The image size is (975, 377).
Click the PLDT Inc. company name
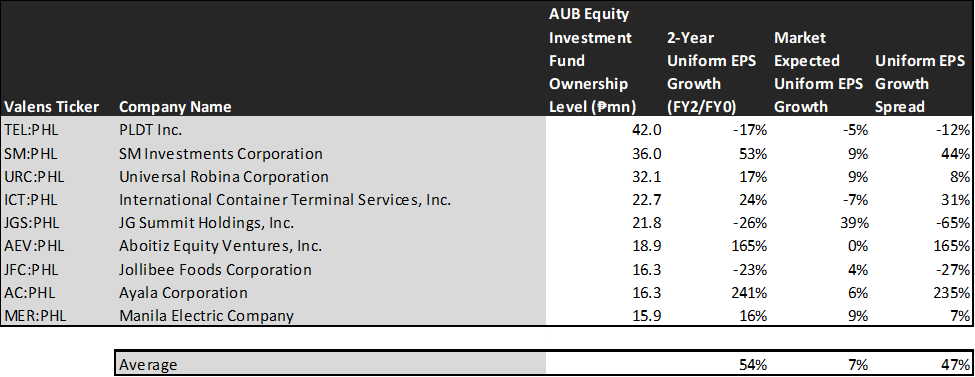(x=149, y=130)
